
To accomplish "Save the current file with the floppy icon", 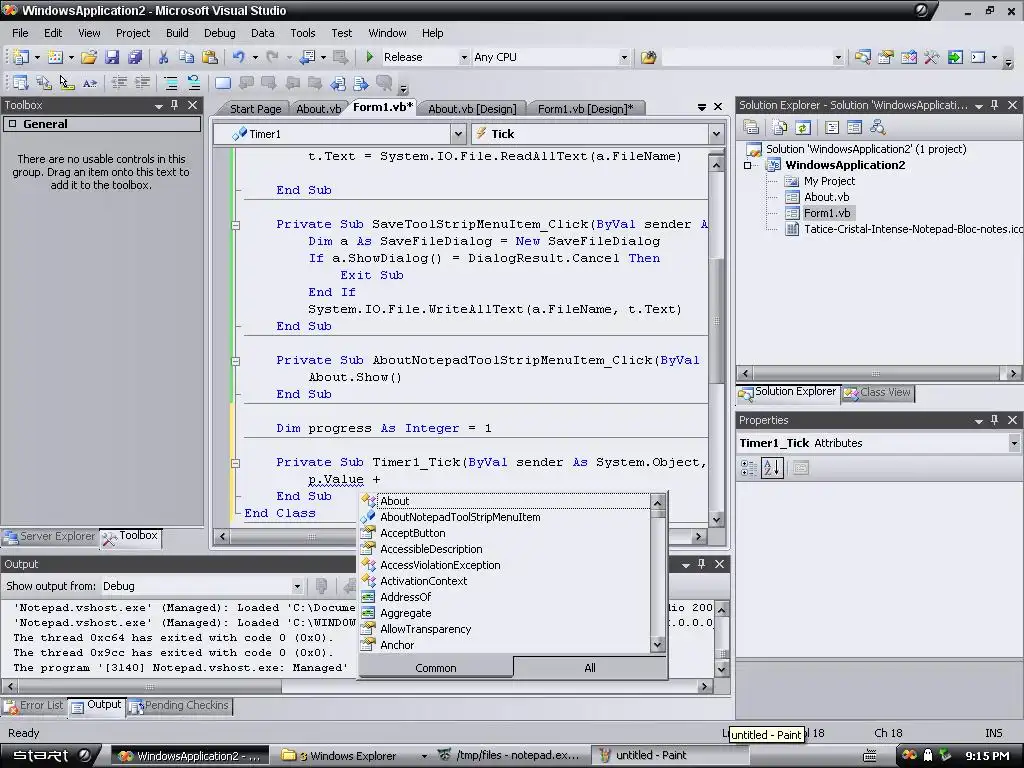I will tap(112, 57).
